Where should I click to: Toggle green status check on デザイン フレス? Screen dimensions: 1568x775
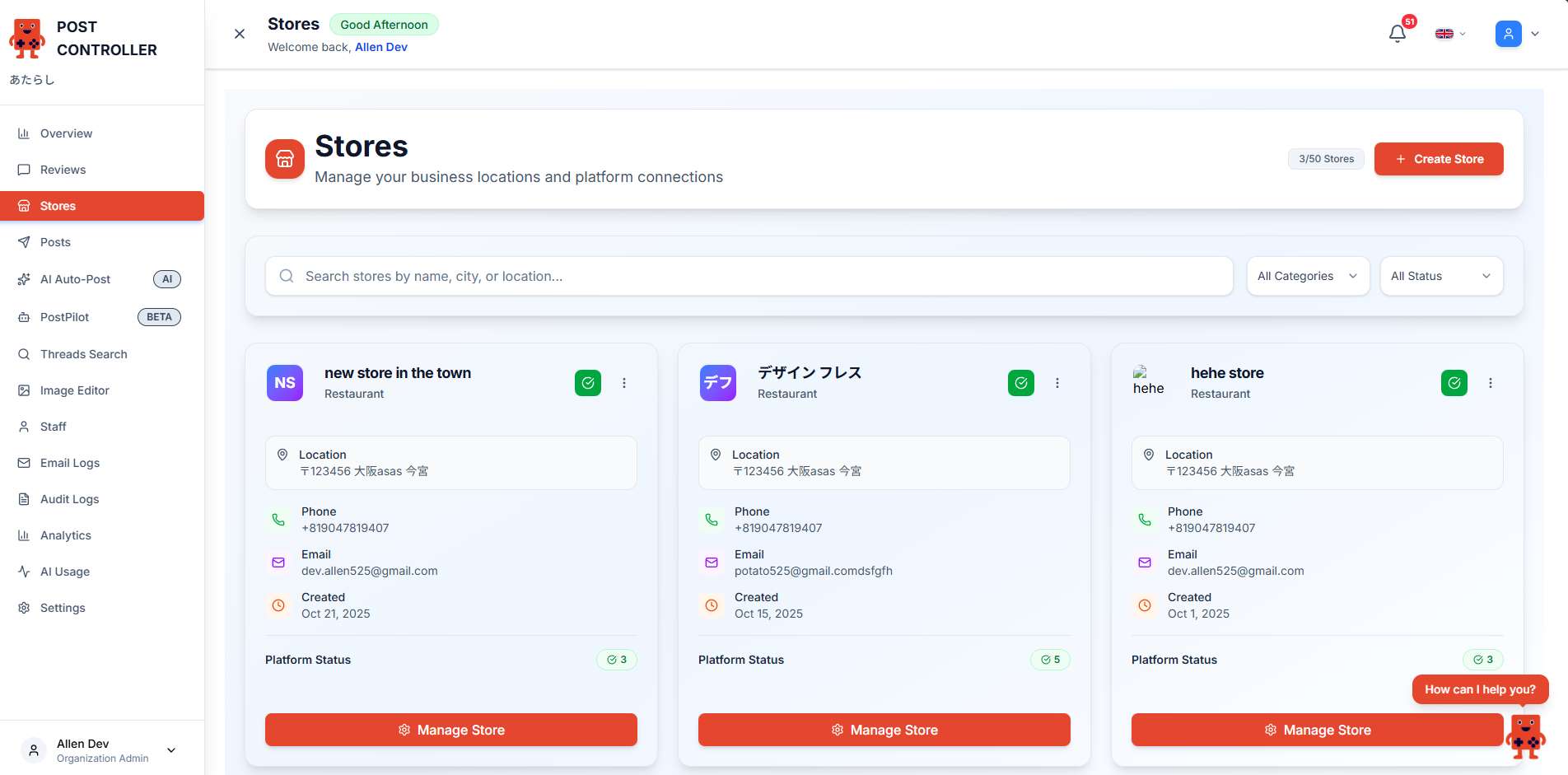(1021, 383)
